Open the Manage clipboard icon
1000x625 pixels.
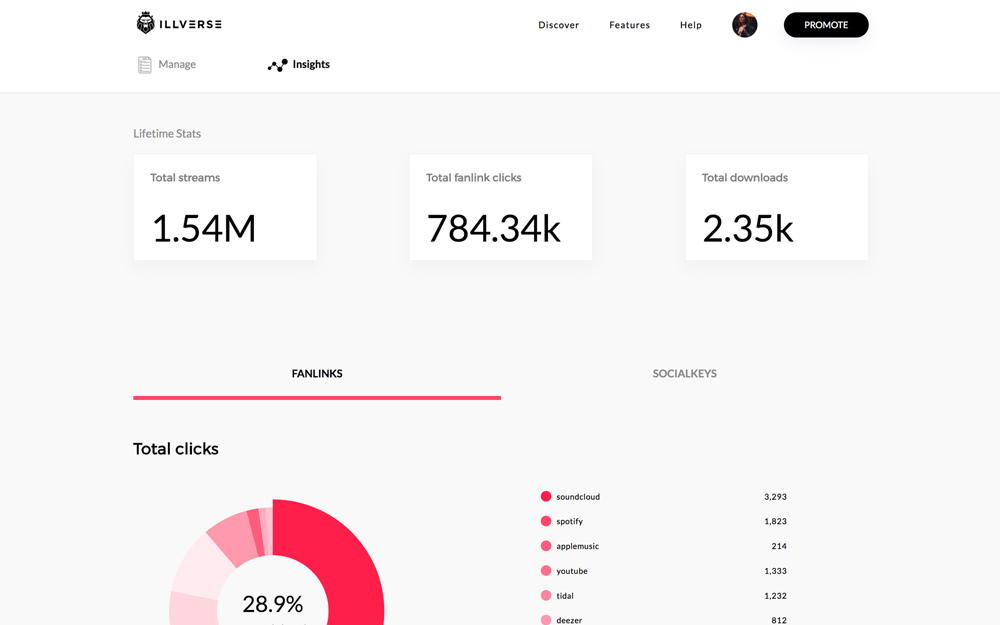pos(145,65)
